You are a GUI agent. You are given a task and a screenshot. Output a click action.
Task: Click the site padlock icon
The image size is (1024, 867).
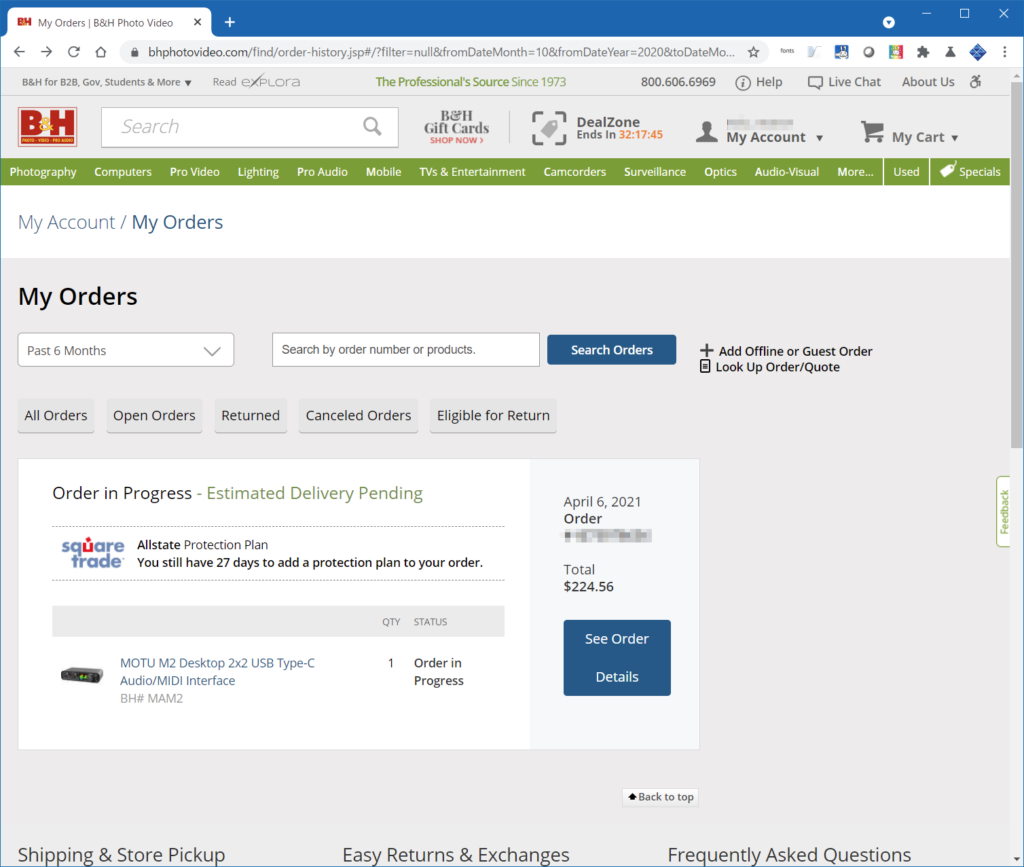[x=135, y=52]
